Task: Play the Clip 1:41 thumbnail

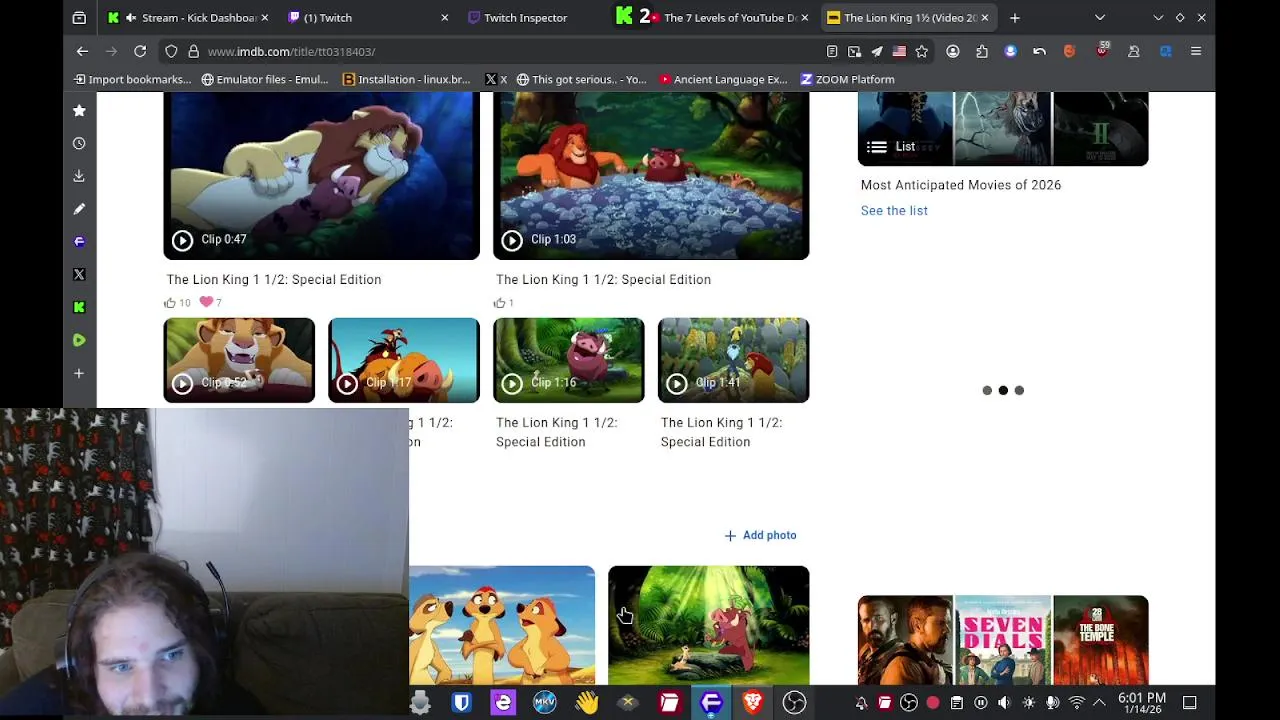Action: coord(733,360)
